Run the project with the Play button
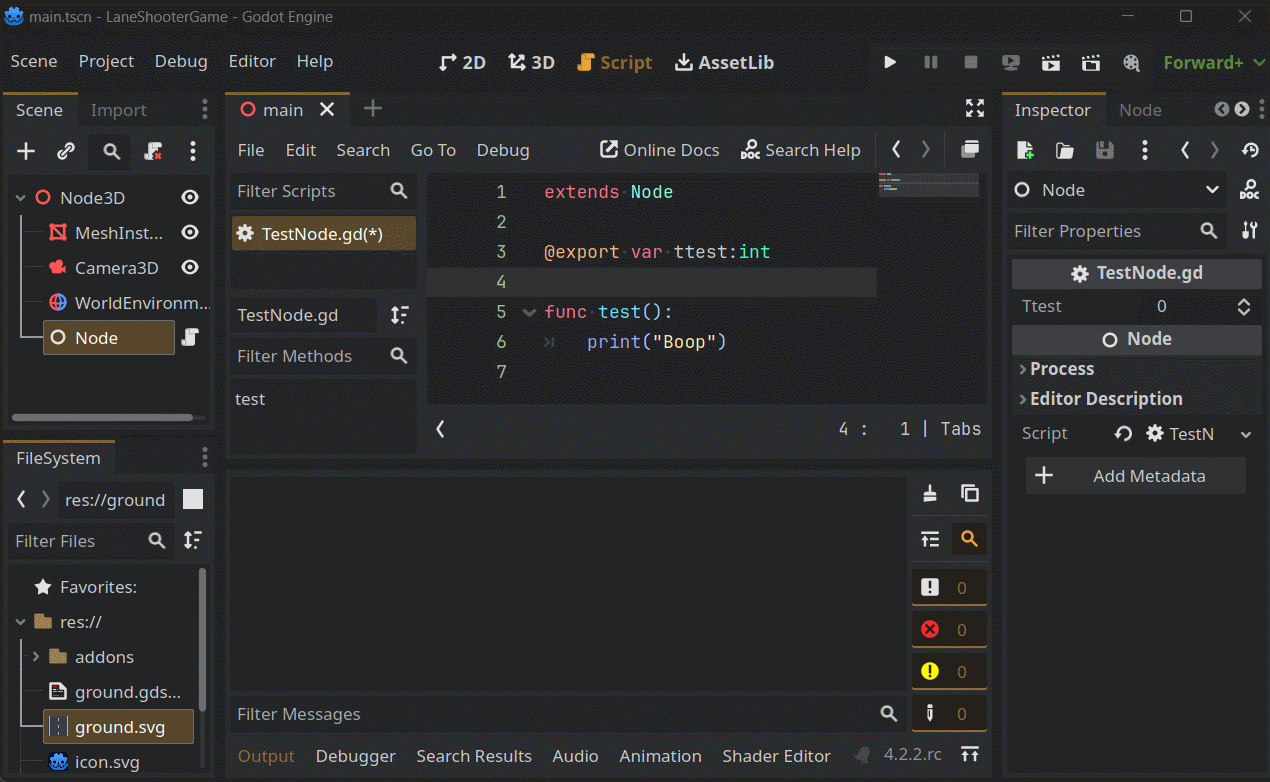1270x782 pixels. 890,62
